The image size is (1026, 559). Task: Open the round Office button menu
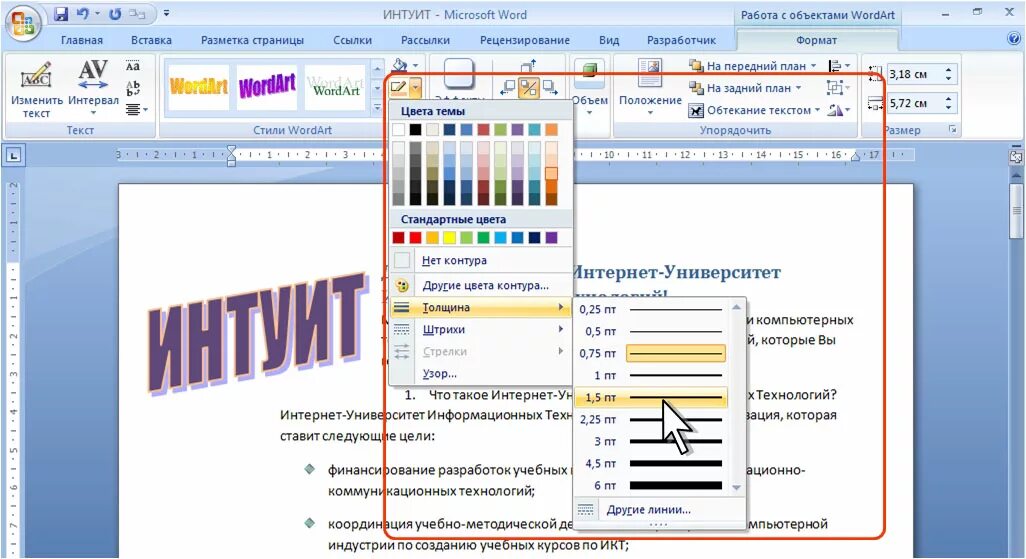[22, 24]
